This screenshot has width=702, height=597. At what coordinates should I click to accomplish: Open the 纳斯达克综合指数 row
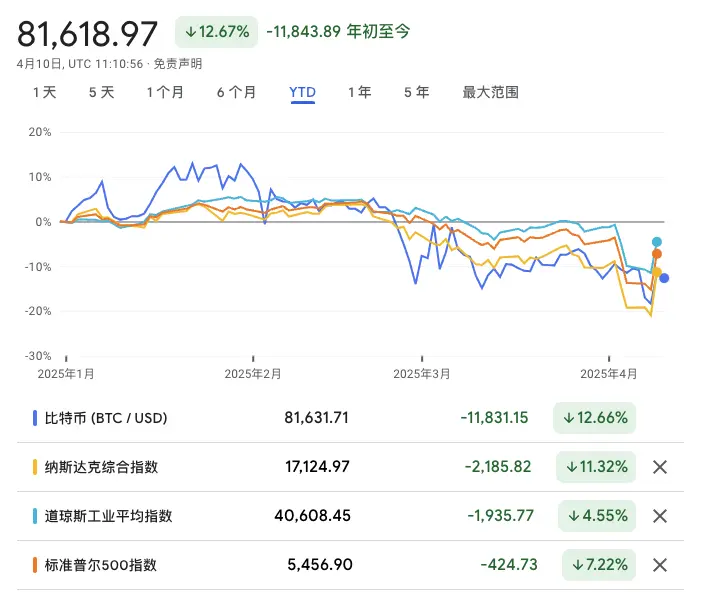point(350,467)
